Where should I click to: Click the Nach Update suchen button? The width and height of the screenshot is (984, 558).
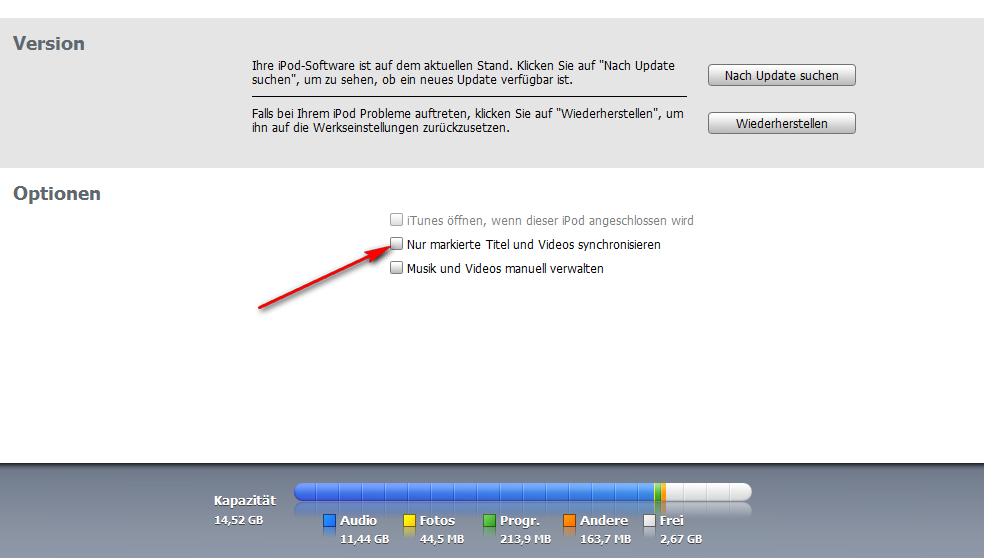[781, 75]
